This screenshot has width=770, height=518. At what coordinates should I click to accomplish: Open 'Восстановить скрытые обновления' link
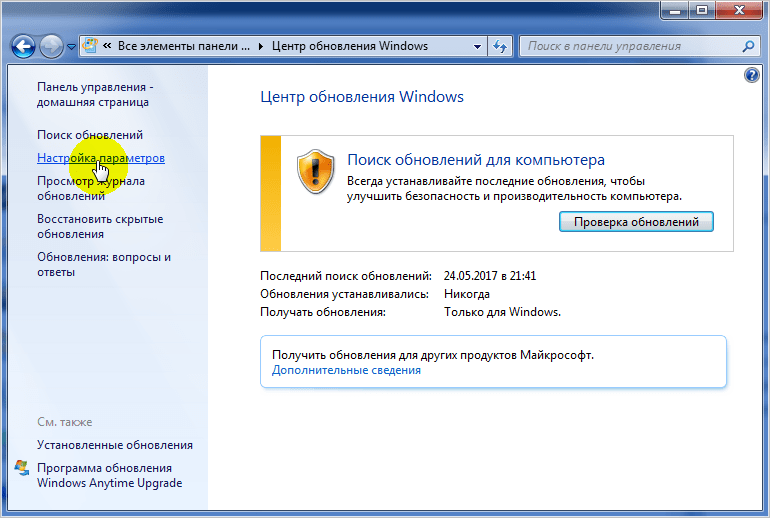(100, 226)
